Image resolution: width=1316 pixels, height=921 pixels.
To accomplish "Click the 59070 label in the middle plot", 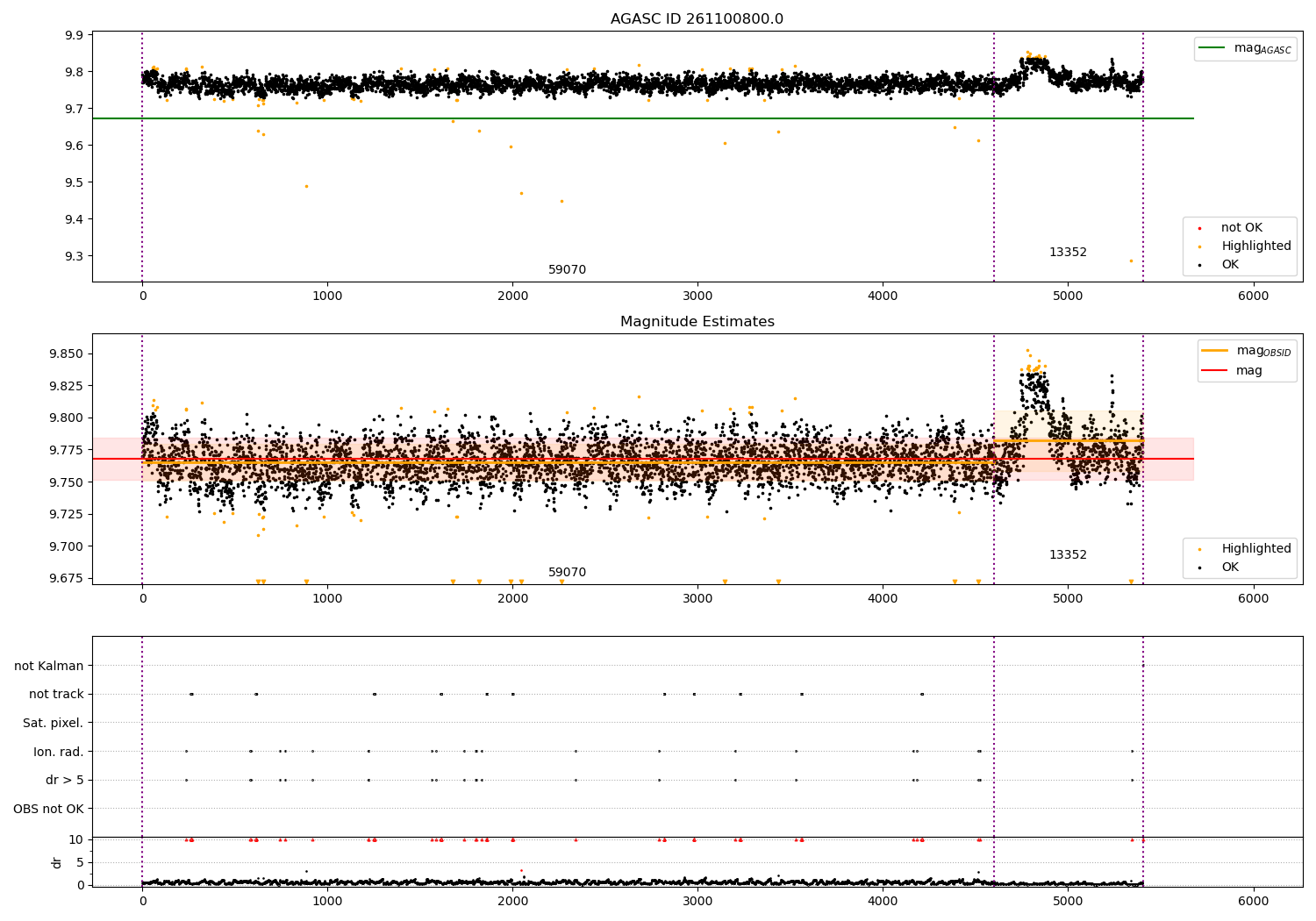I will coord(567,573).
